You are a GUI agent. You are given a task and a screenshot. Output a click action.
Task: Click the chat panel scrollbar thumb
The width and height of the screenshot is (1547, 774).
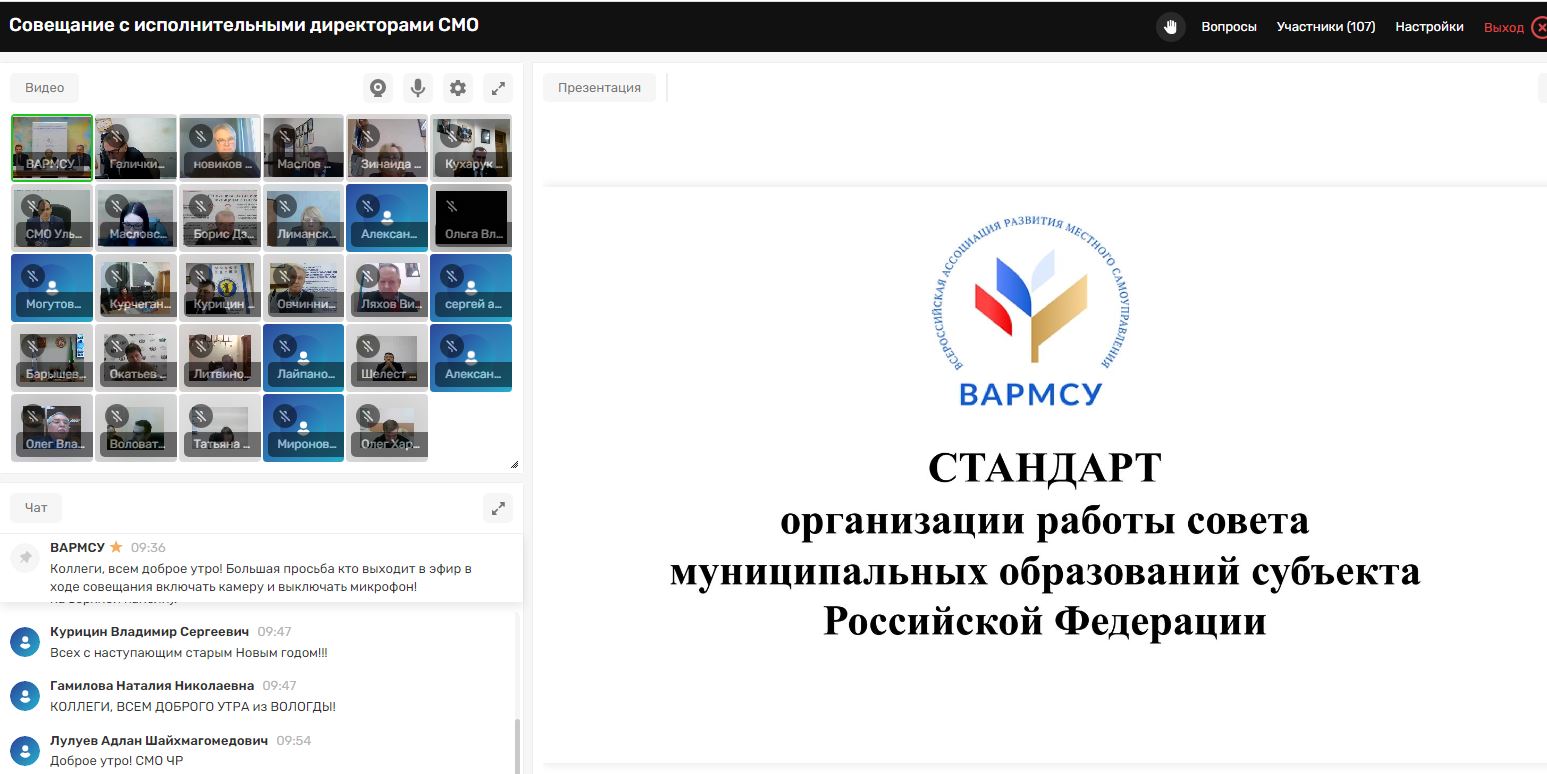click(517, 745)
